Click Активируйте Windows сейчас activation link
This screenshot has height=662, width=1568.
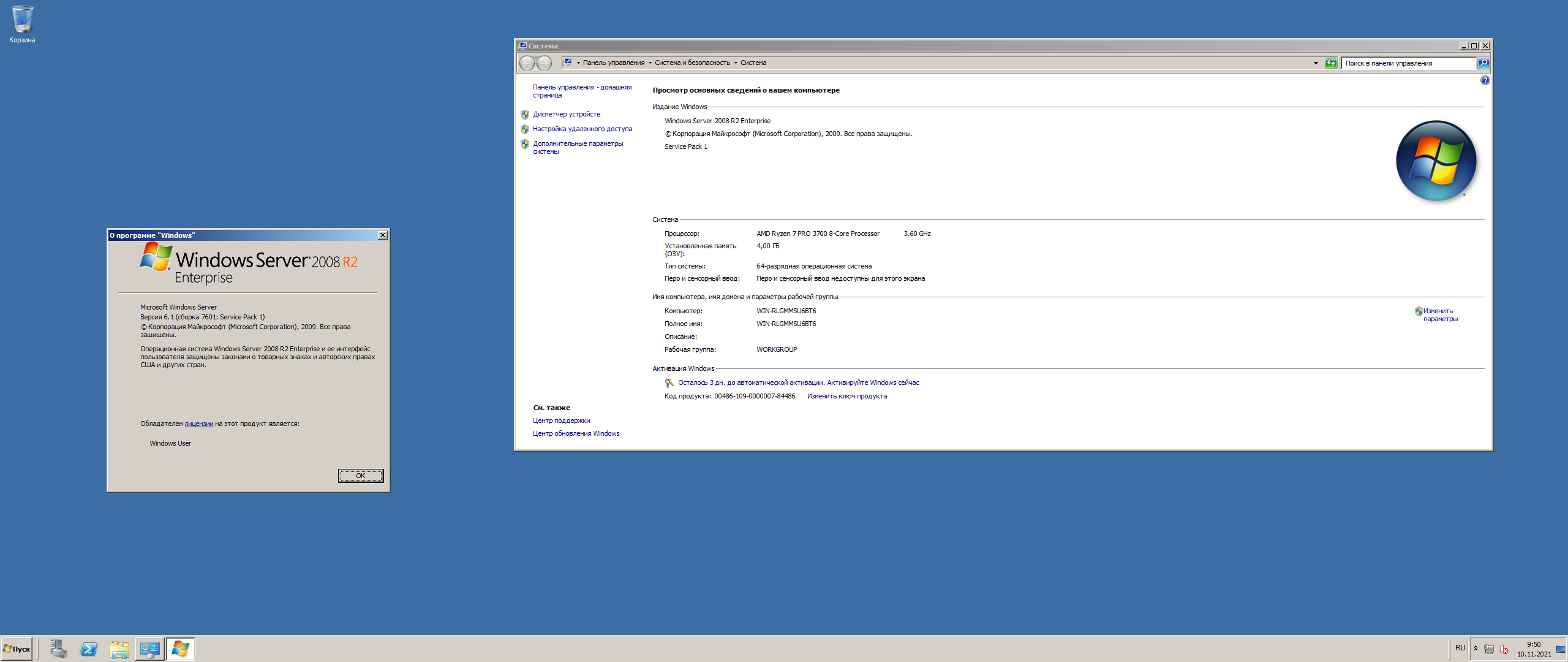(873, 383)
